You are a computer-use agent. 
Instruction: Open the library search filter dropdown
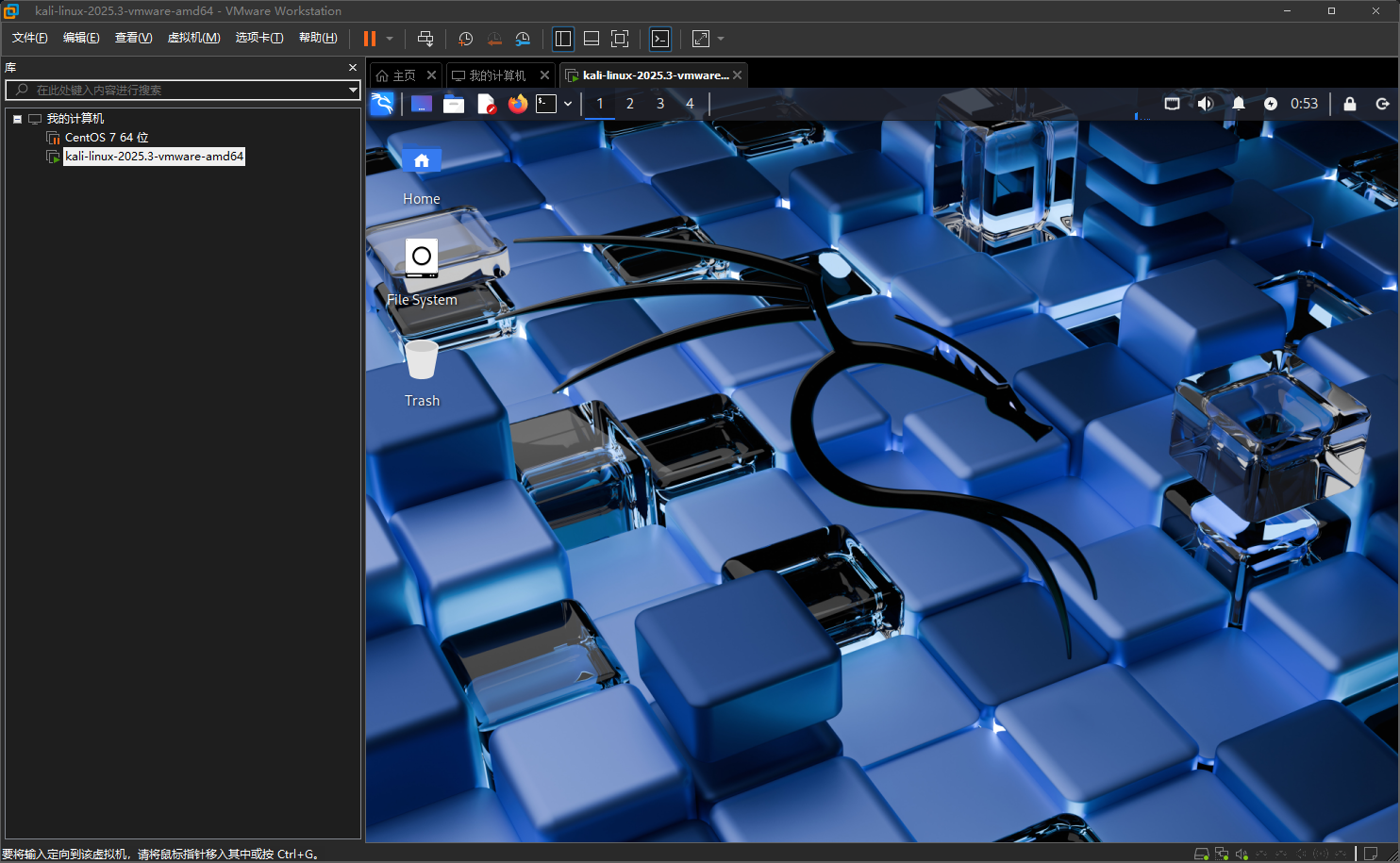[x=353, y=90]
